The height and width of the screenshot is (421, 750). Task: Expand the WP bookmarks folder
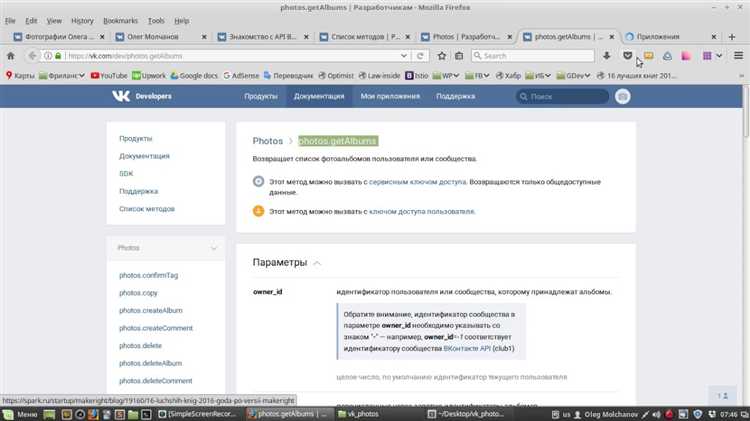pos(445,76)
